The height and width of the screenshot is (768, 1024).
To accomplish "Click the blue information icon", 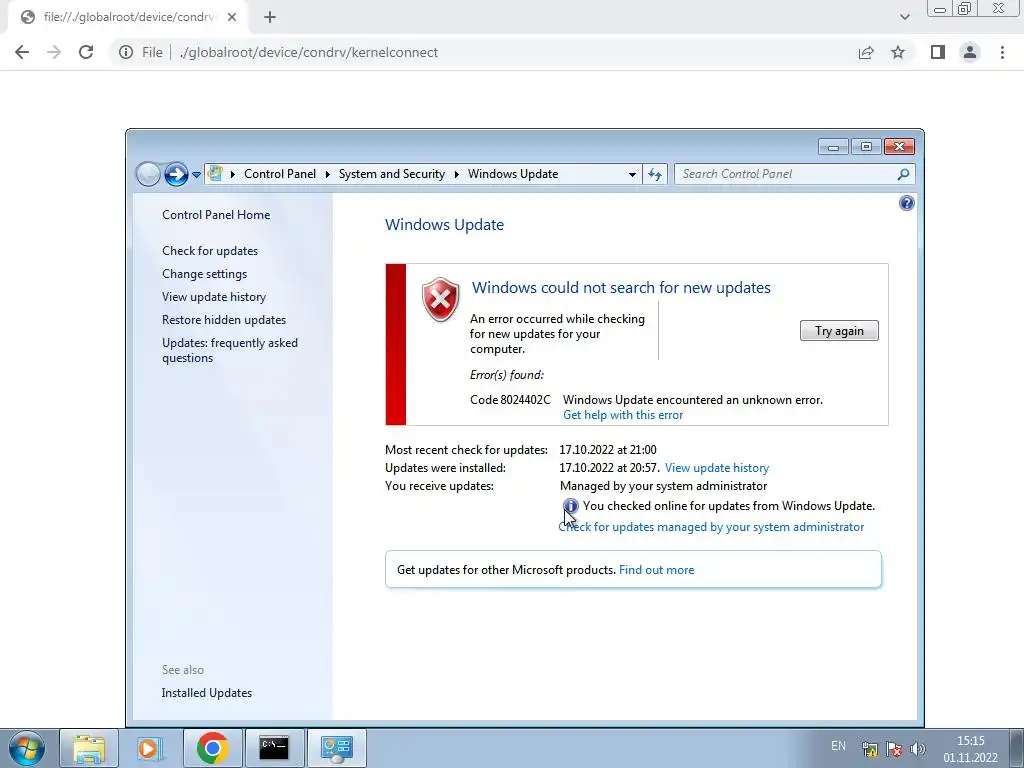I will coord(571,505).
